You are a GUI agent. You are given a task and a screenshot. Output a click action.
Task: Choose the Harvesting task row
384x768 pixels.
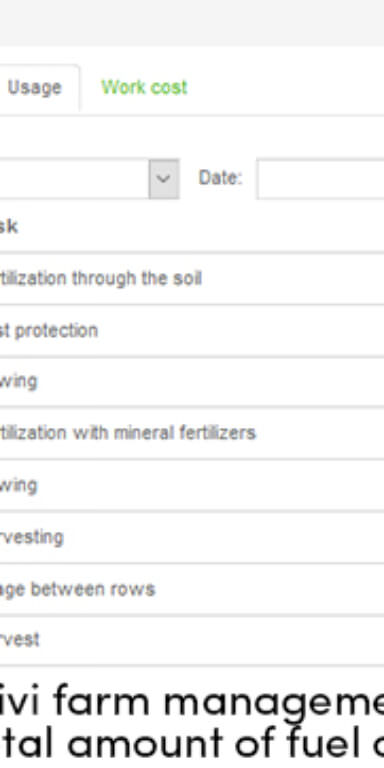(192, 537)
